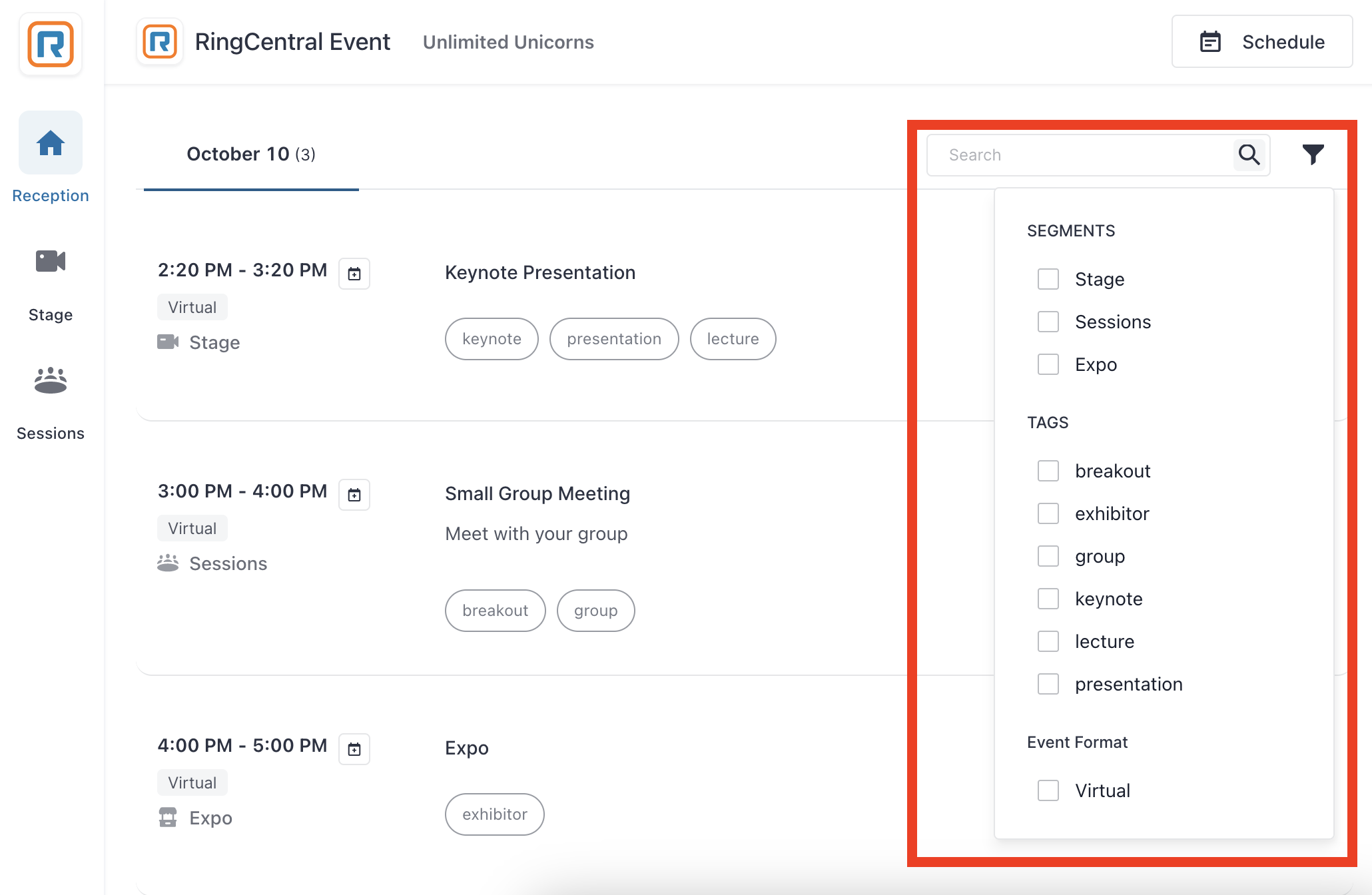1372x895 pixels.
Task: Click the exhibitor tag chip on Expo
Action: pos(495,814)
